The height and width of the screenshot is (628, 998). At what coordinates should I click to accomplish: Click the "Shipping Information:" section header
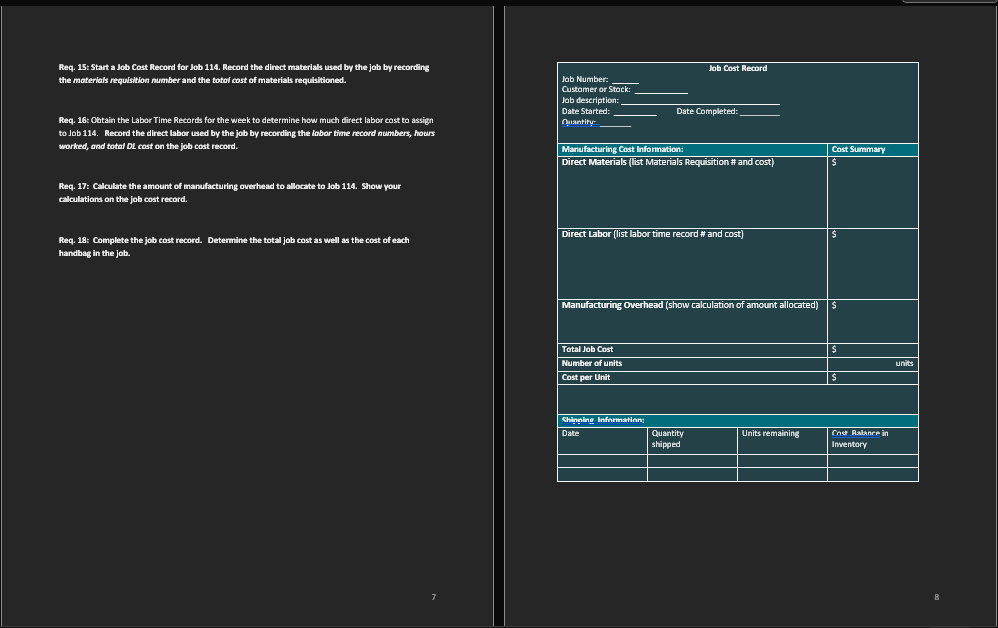pyautogui.click(x=603, y=421)
